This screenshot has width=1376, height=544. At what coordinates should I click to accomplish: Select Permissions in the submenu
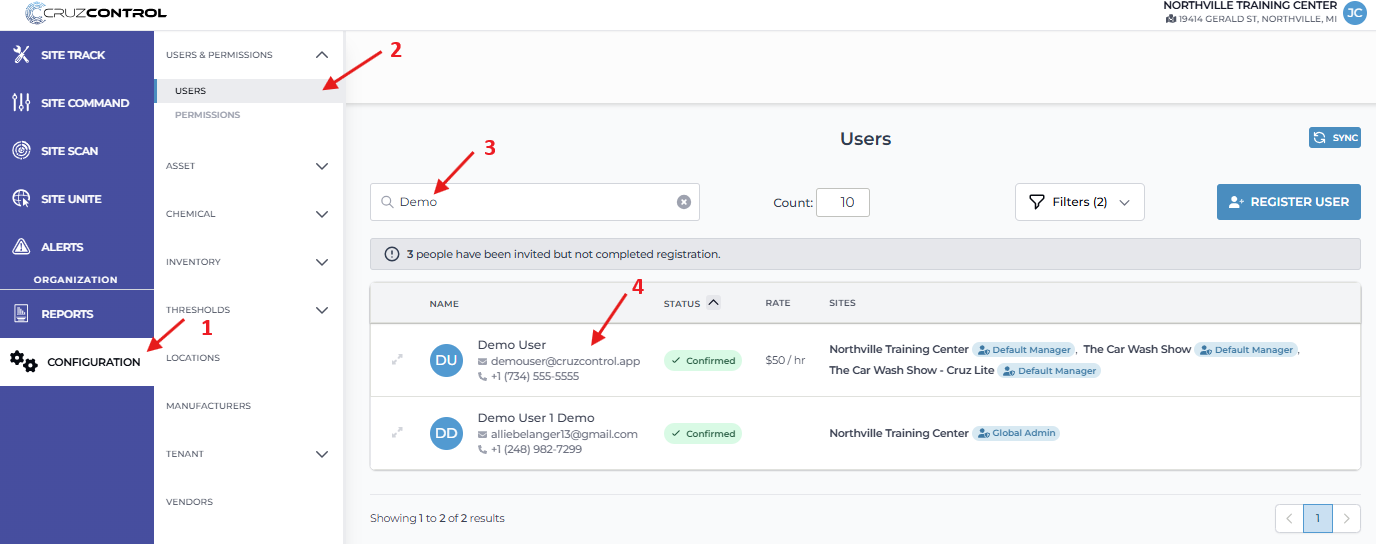tap(207, 115)
